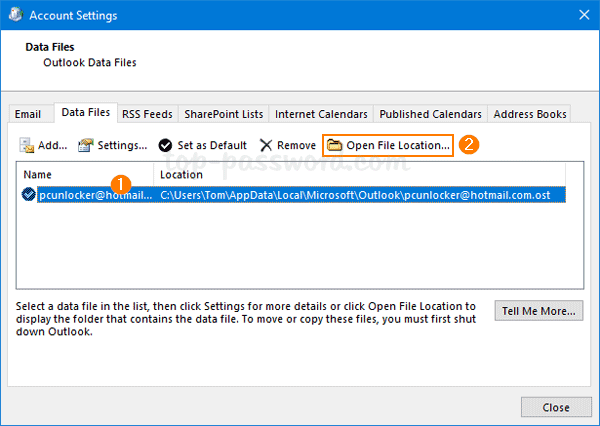The image size is (600, 426).
Task: Select the Data Files tab
Action: click(84, 113)
